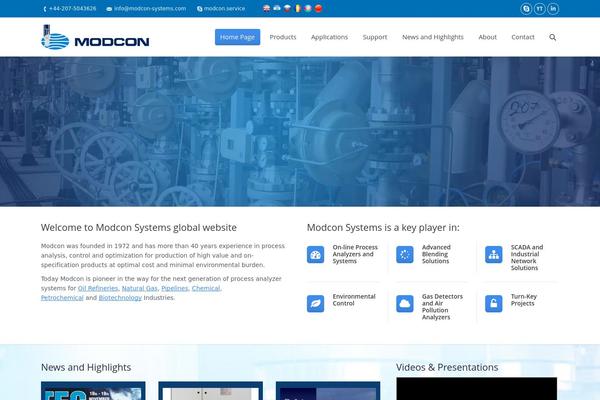Click the leaf icon for Environmental Control
This screenshot has width=600, height=400.
pos(315,304)
